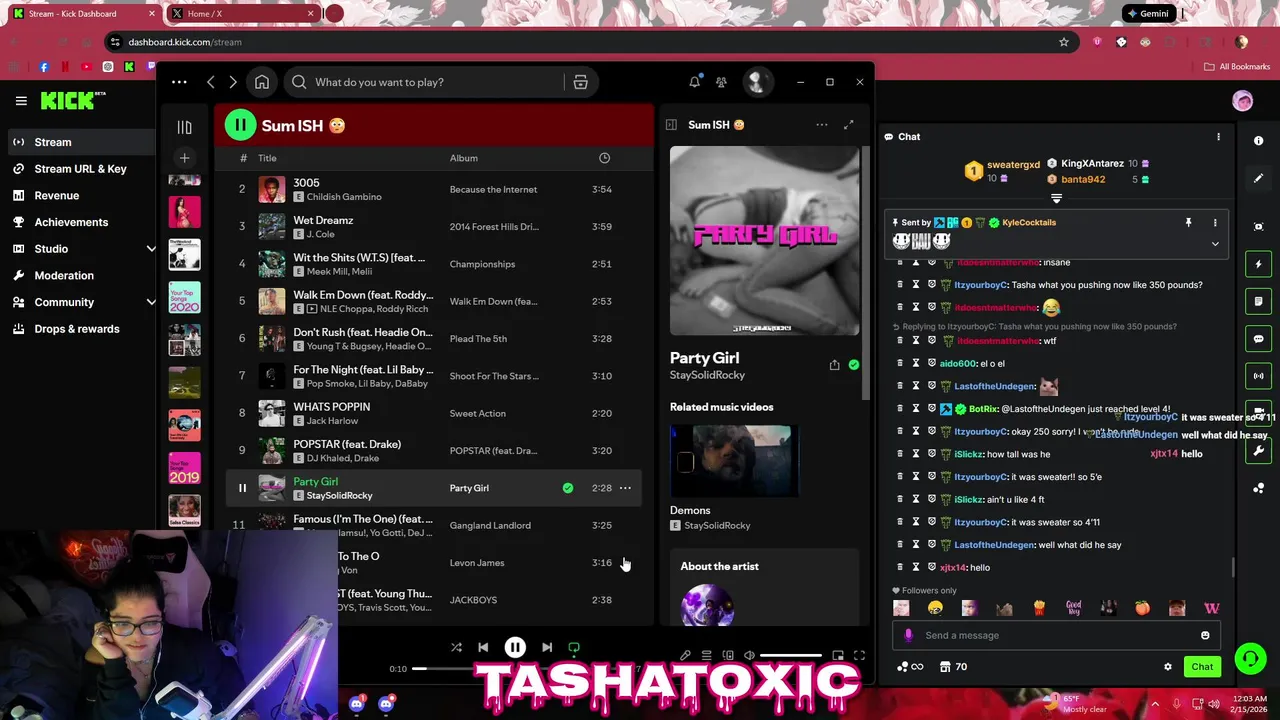The height and width of the screenshot is (720, 1280).
Task: Pause Party Girl via row pause icon
Action: (242, 488)
